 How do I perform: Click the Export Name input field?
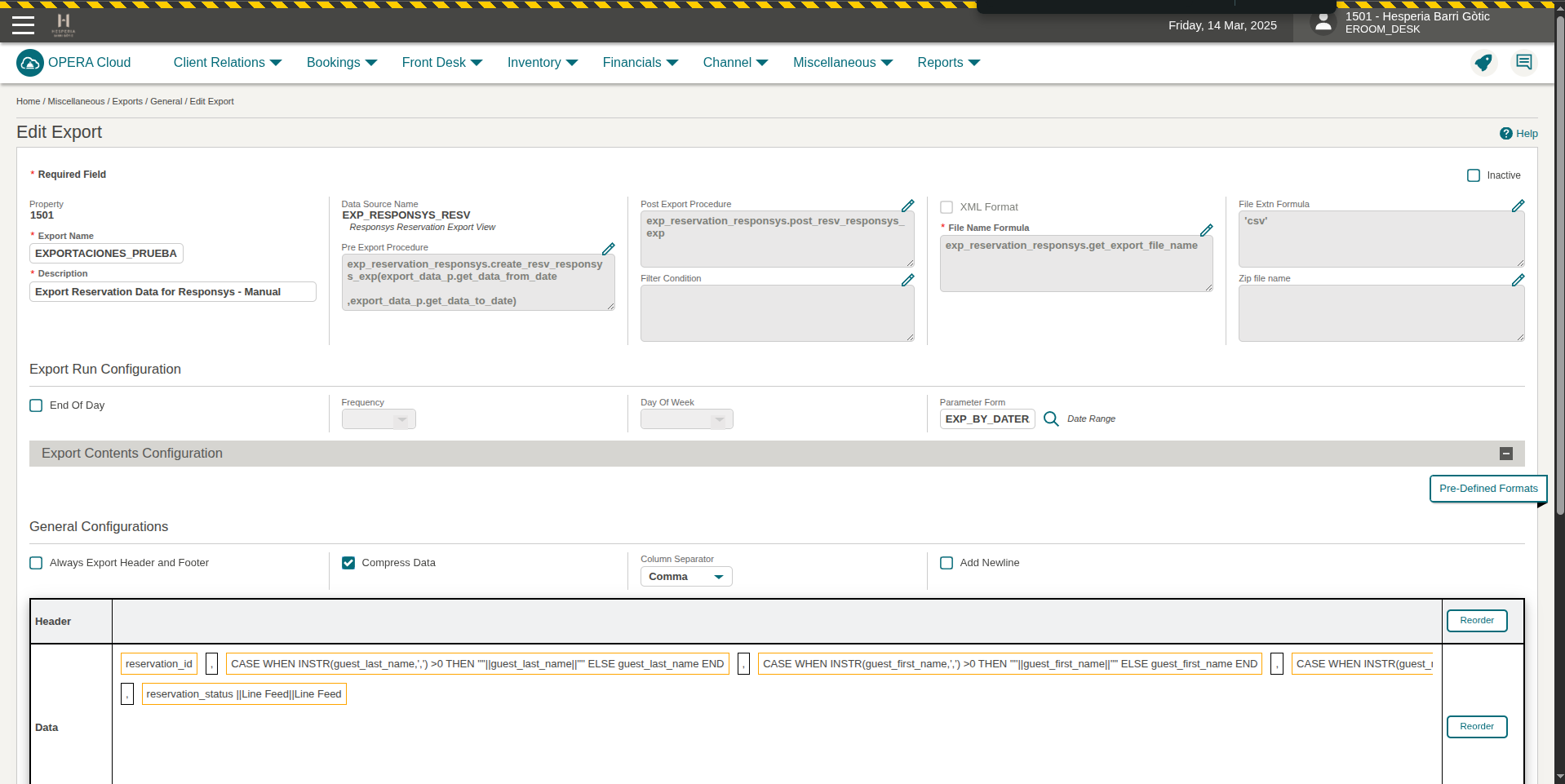[x=106, y=254]
